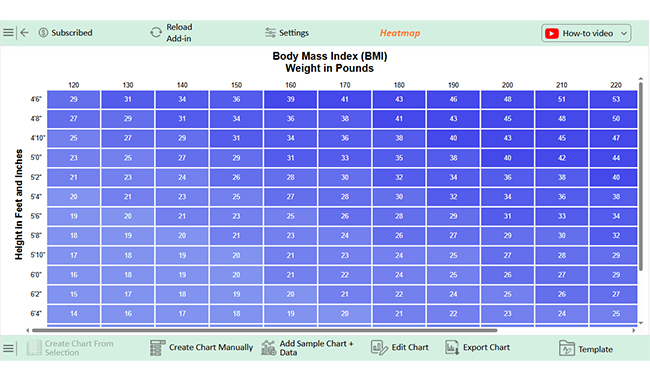
Task: Click the Reload Add-in refresh icon
Action: click(156, 32)
